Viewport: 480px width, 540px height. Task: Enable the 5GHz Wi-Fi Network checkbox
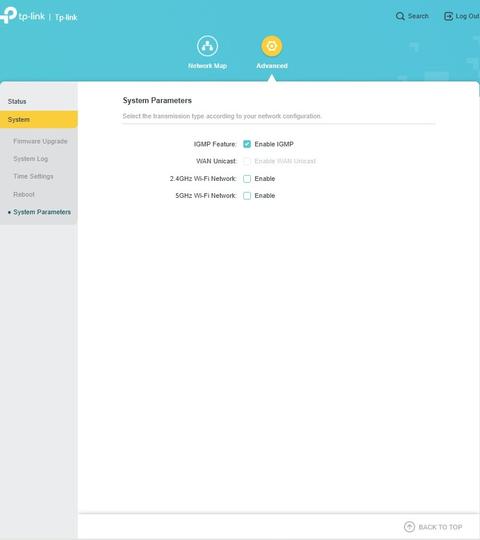[x=247, y=196]
